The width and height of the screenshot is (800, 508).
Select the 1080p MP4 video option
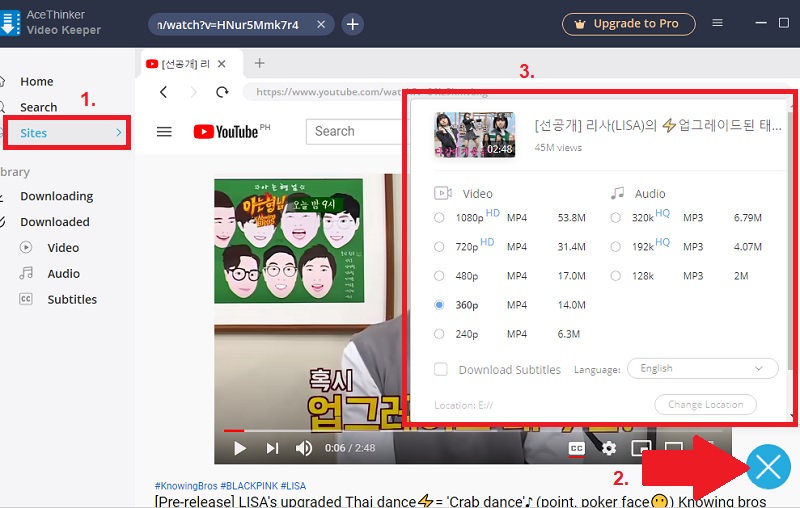(x=440, y=218)
